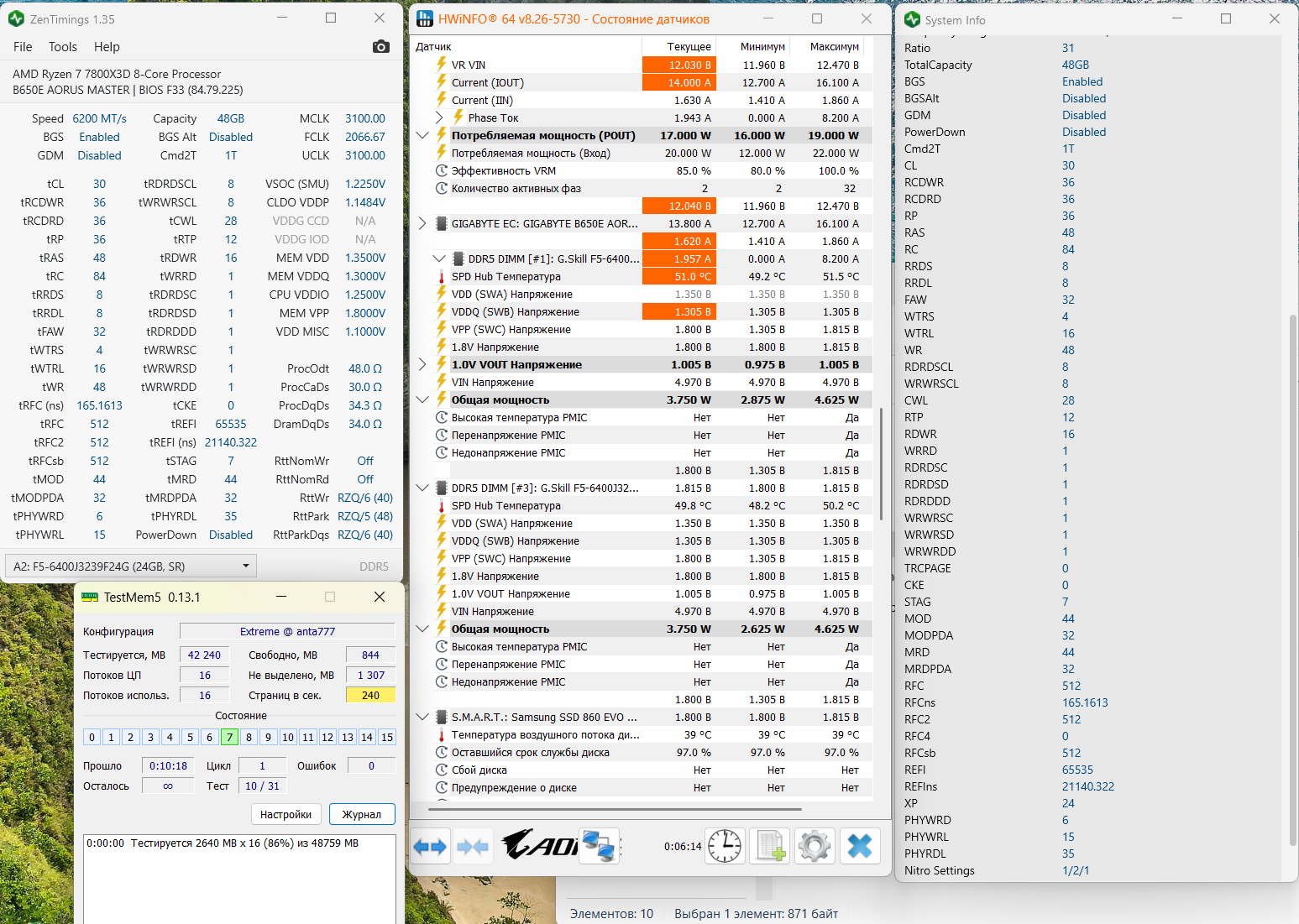
Task: Reset the HWiNFO clock timer icon
Action: click(724, 846)
